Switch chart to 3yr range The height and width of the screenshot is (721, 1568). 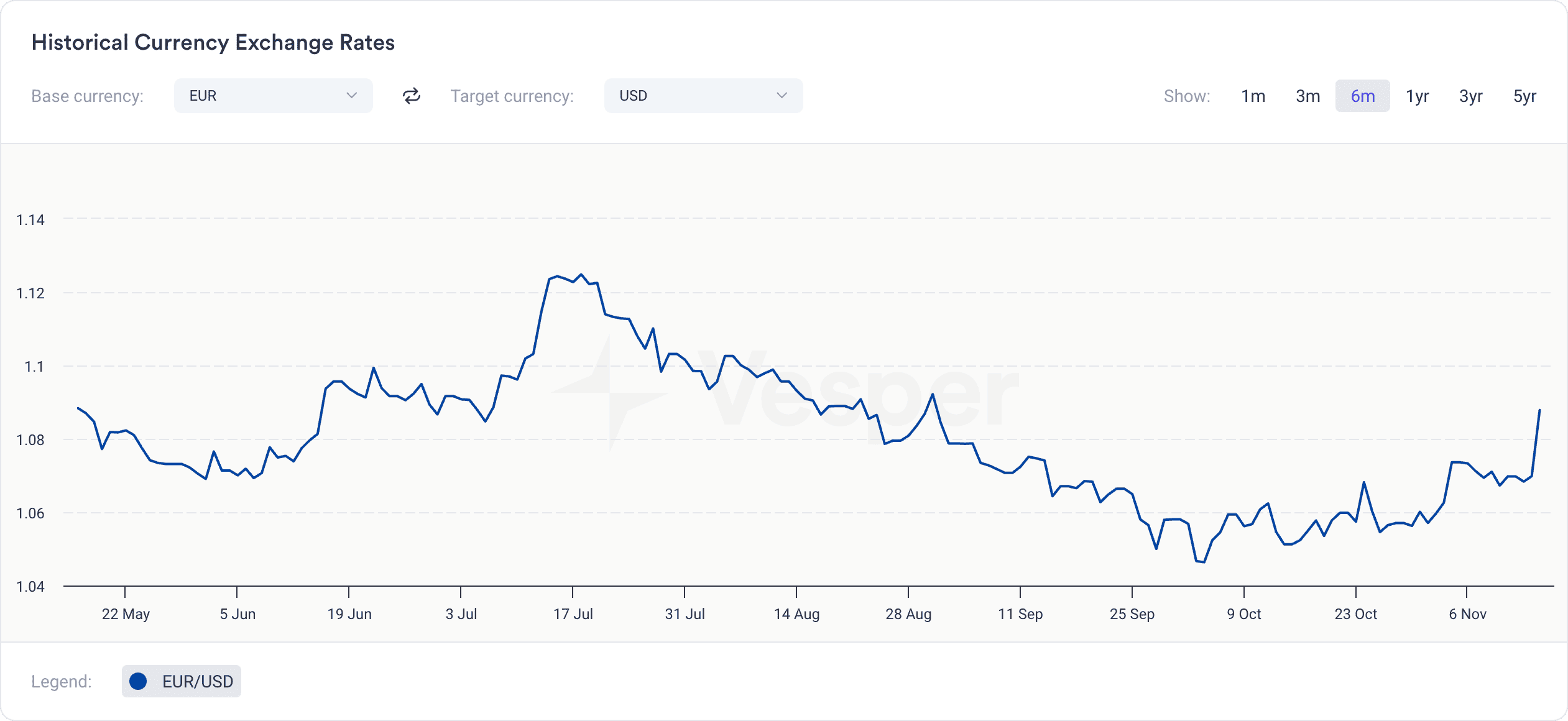coord(1470,96)
